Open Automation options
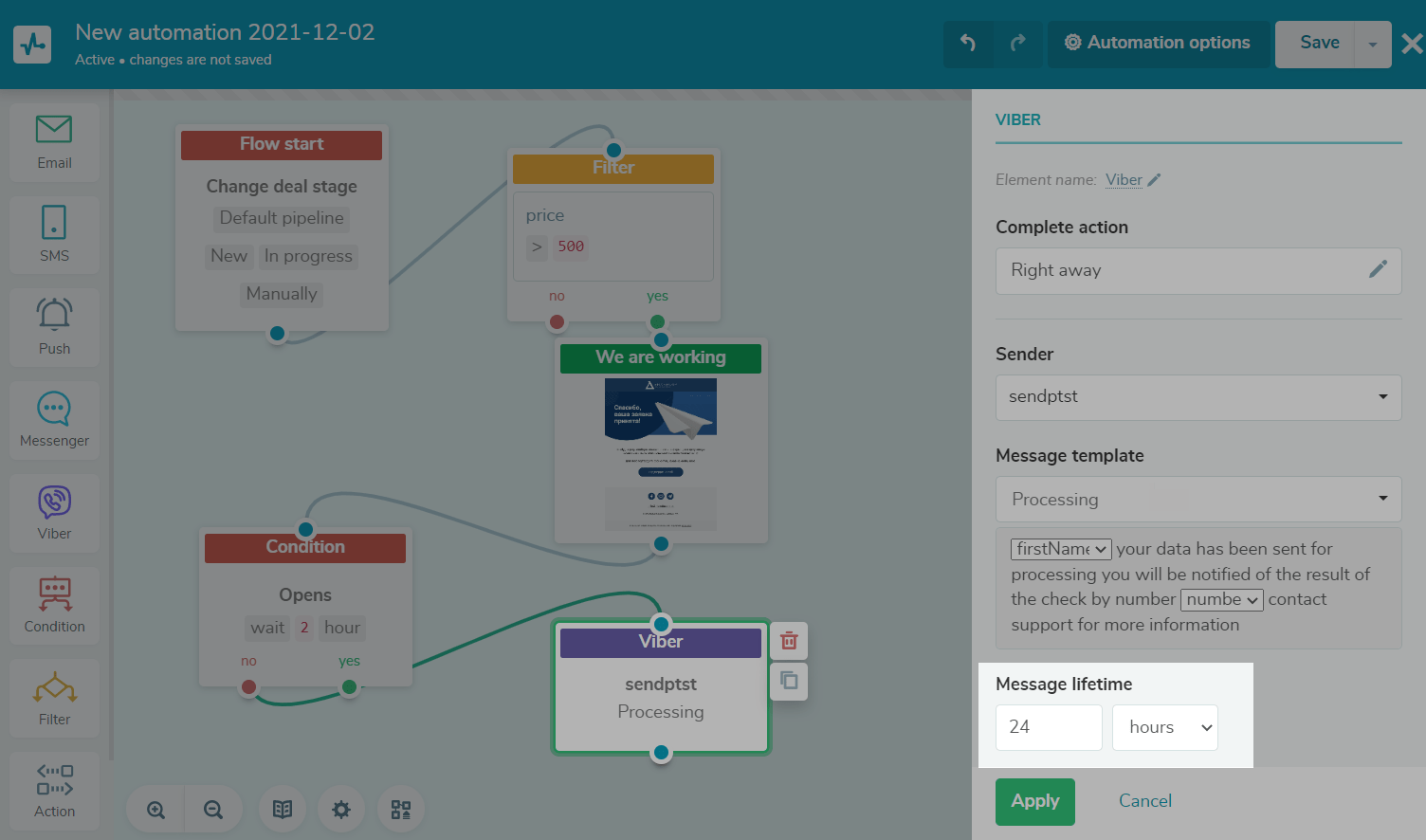The width and height of the screenshot is (1426, 840). click(1158, 44)
